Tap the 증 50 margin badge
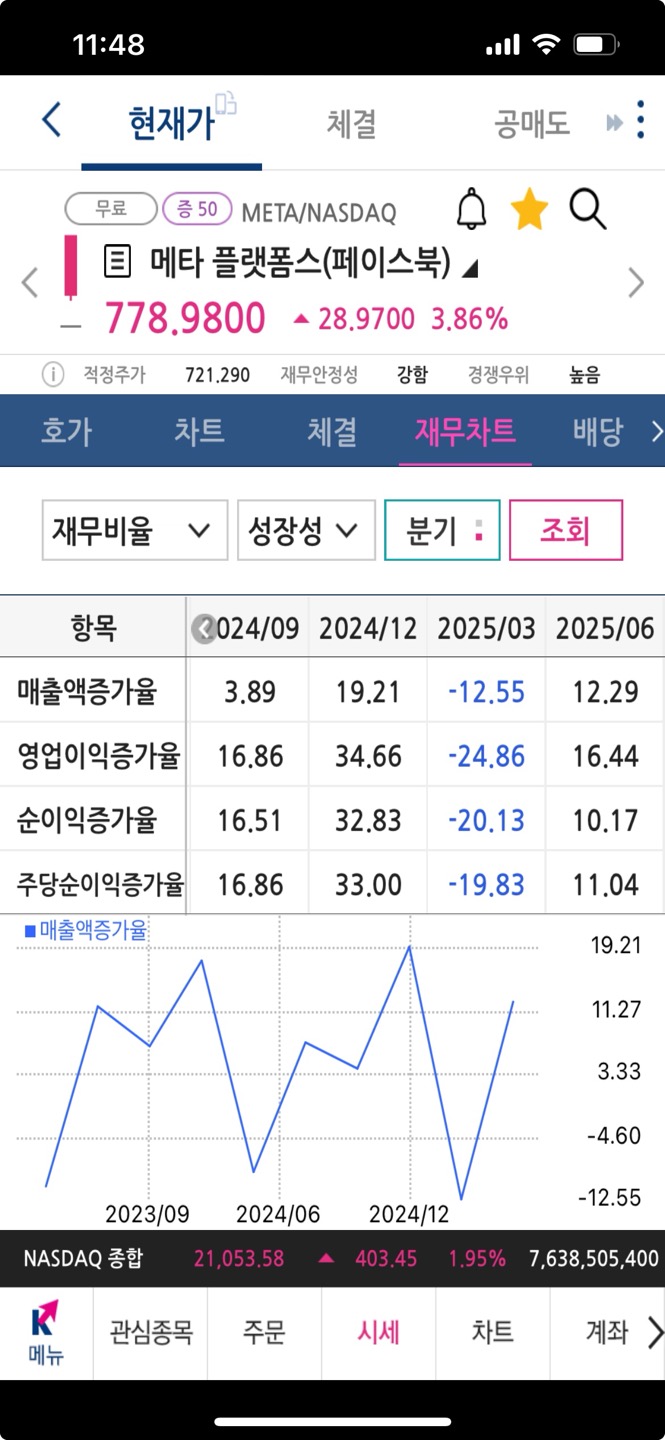The image size is (665, 1440). 196,209
